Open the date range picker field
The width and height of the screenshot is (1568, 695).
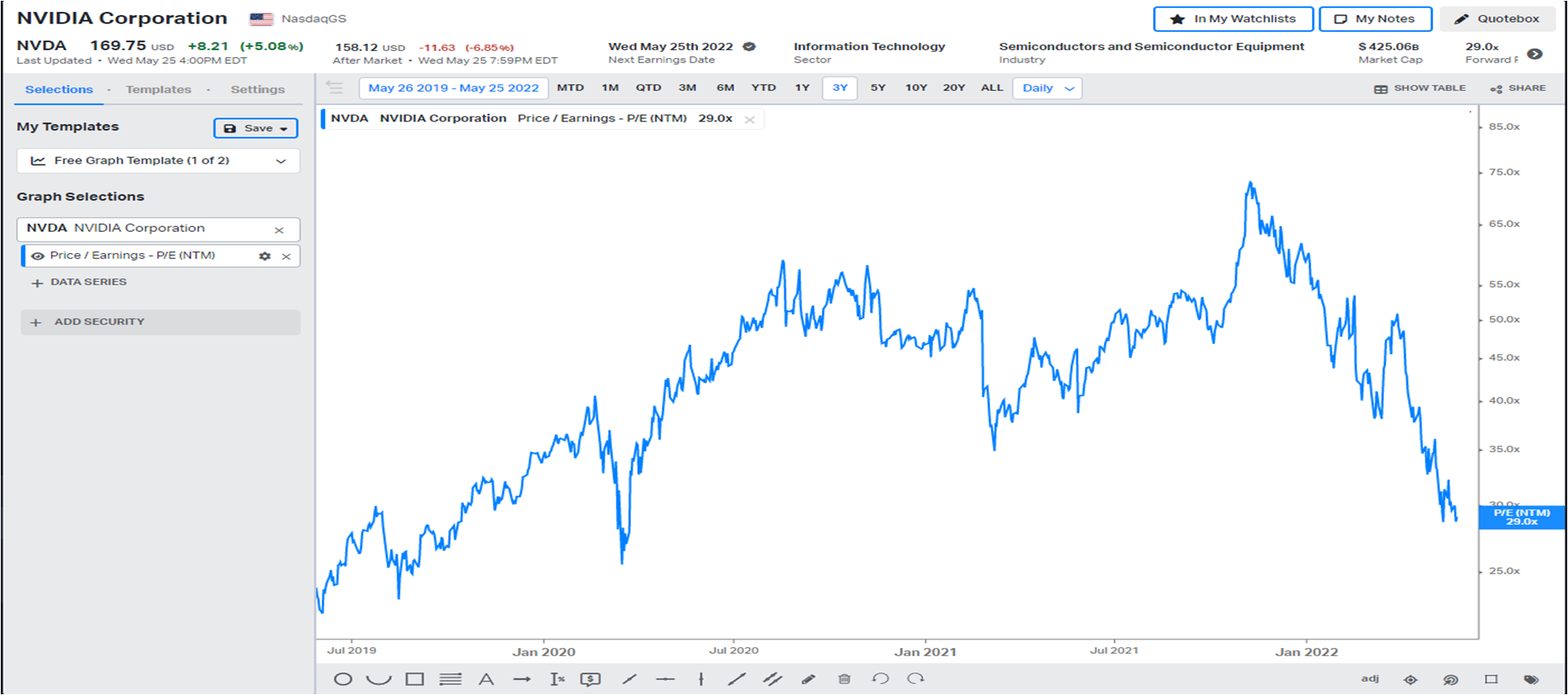coord(453,88)
